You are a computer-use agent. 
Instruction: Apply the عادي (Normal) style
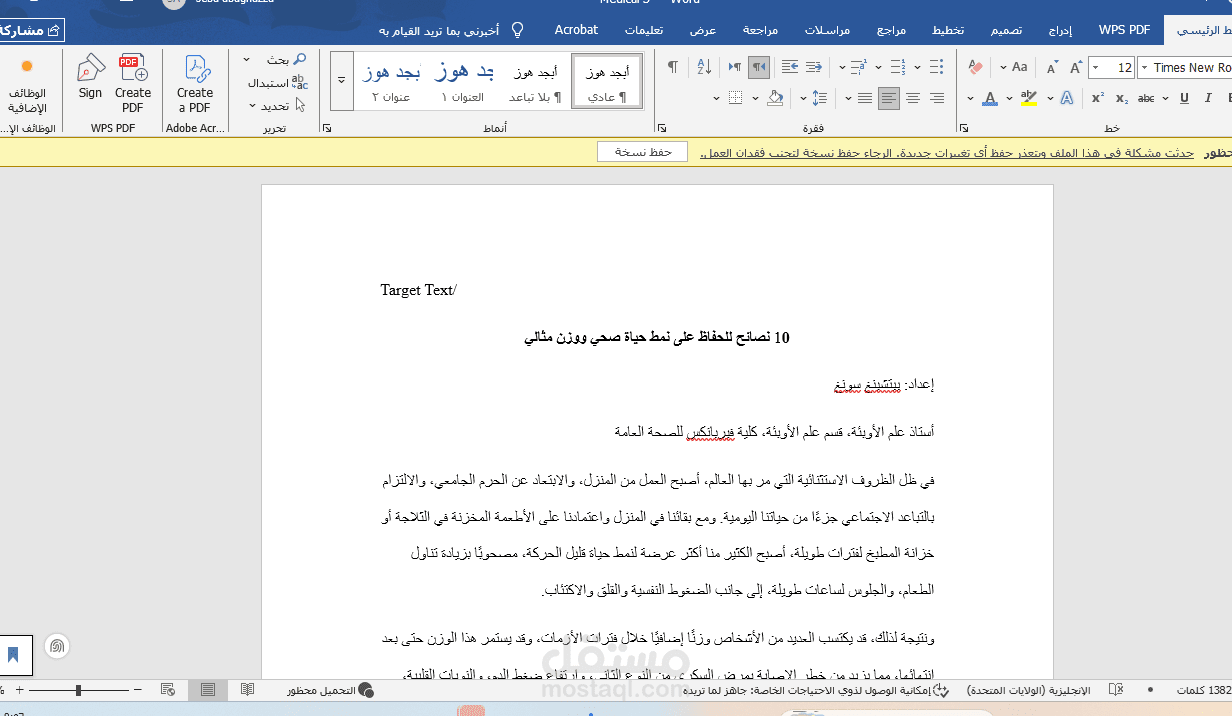[608, 81]
